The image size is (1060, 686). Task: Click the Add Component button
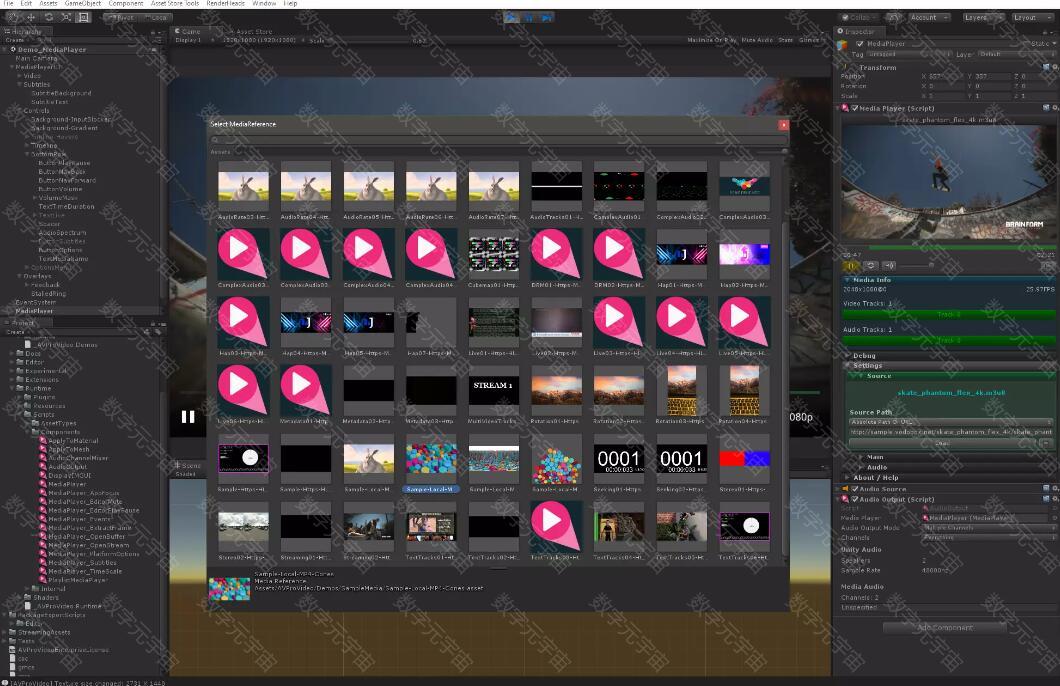pos(945,627)
